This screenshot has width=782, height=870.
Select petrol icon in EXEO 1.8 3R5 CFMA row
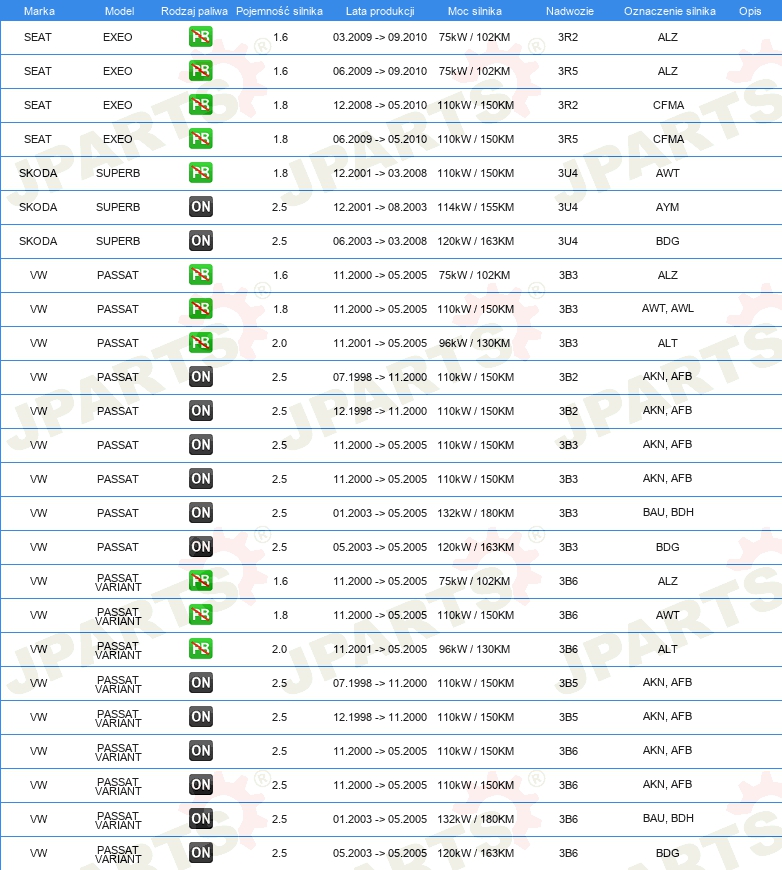[x=200, y=139]
